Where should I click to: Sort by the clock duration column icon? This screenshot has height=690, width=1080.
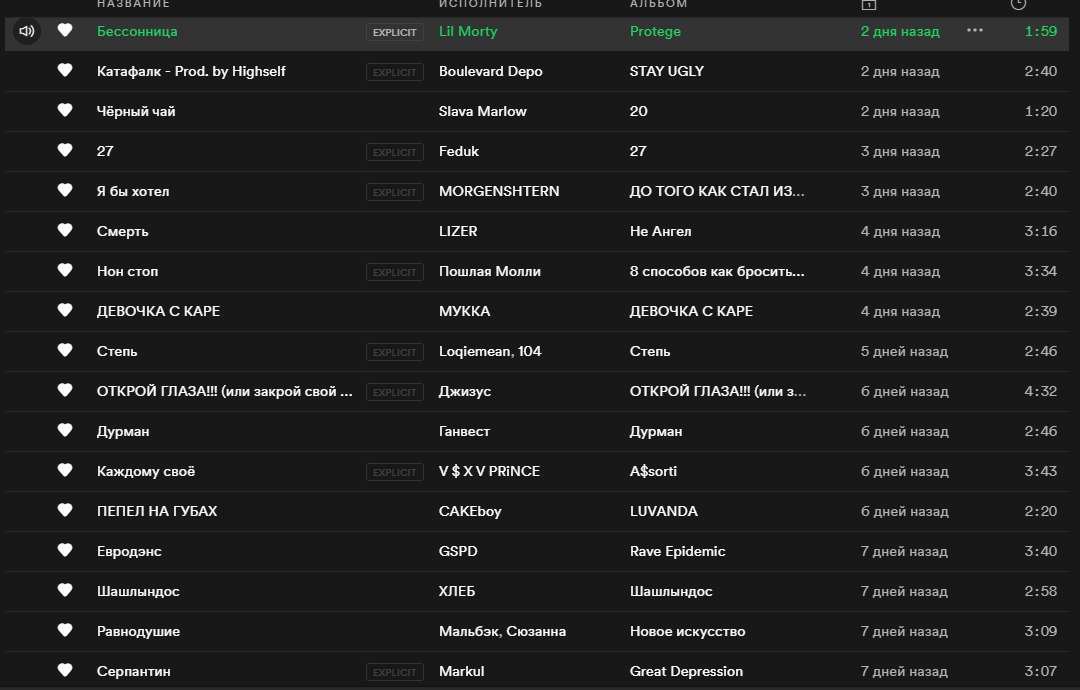pyautogui.click(x=1018, y=4)
